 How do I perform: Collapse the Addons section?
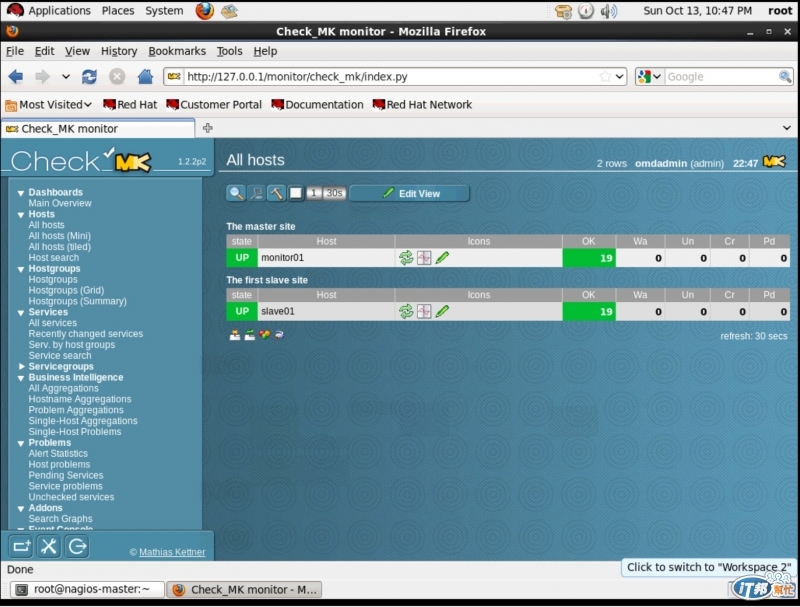pos(21,509)
